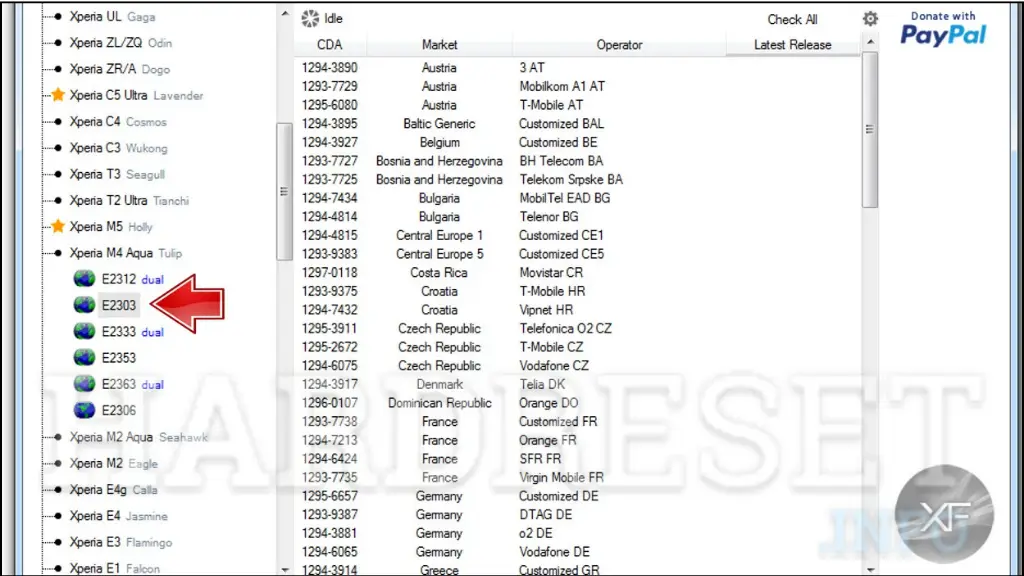
Task: Click the device tree scrollbar thumb
Action: pyautogui.click(x=284, y=191)
